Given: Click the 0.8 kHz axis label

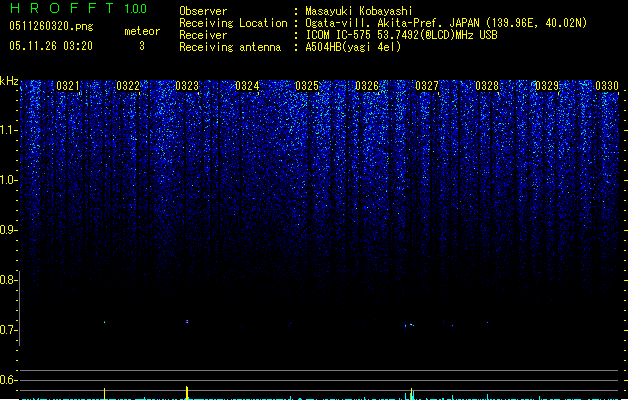Looking at the screenshot, I should [9, 280].
